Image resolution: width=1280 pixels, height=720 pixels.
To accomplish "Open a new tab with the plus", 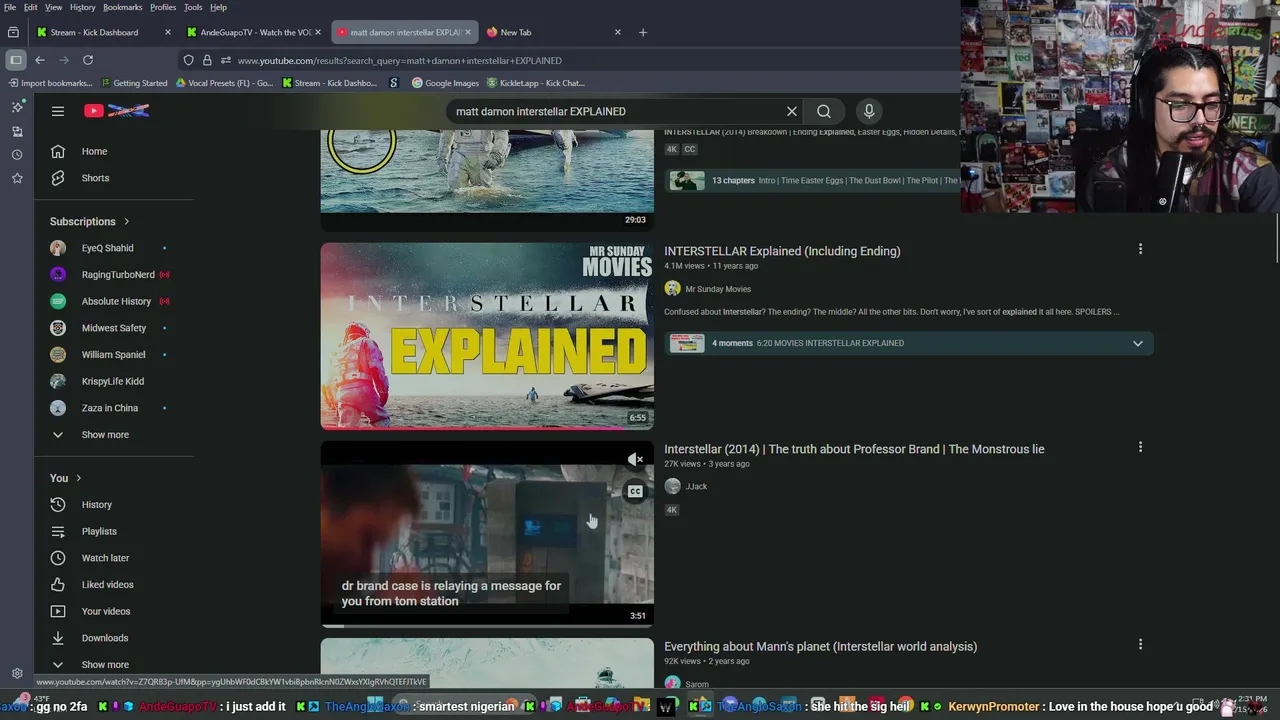I will point(643,32).
